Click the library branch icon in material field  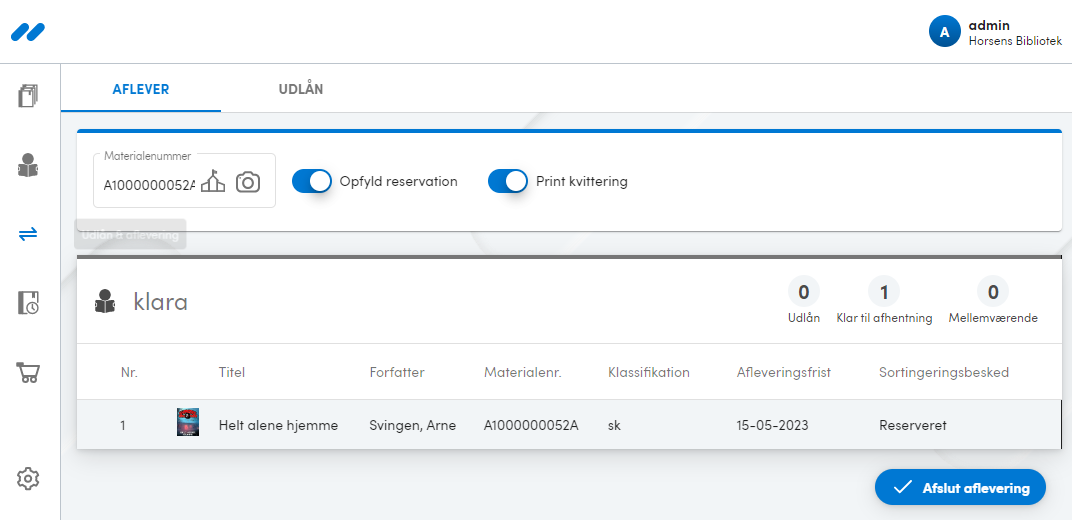213,182
